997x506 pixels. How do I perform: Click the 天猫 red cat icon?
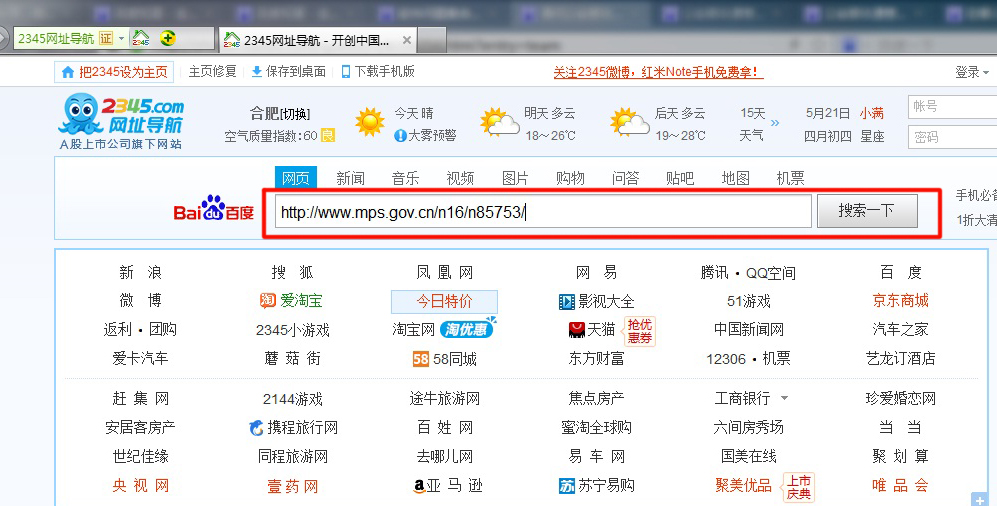(576, 330)
